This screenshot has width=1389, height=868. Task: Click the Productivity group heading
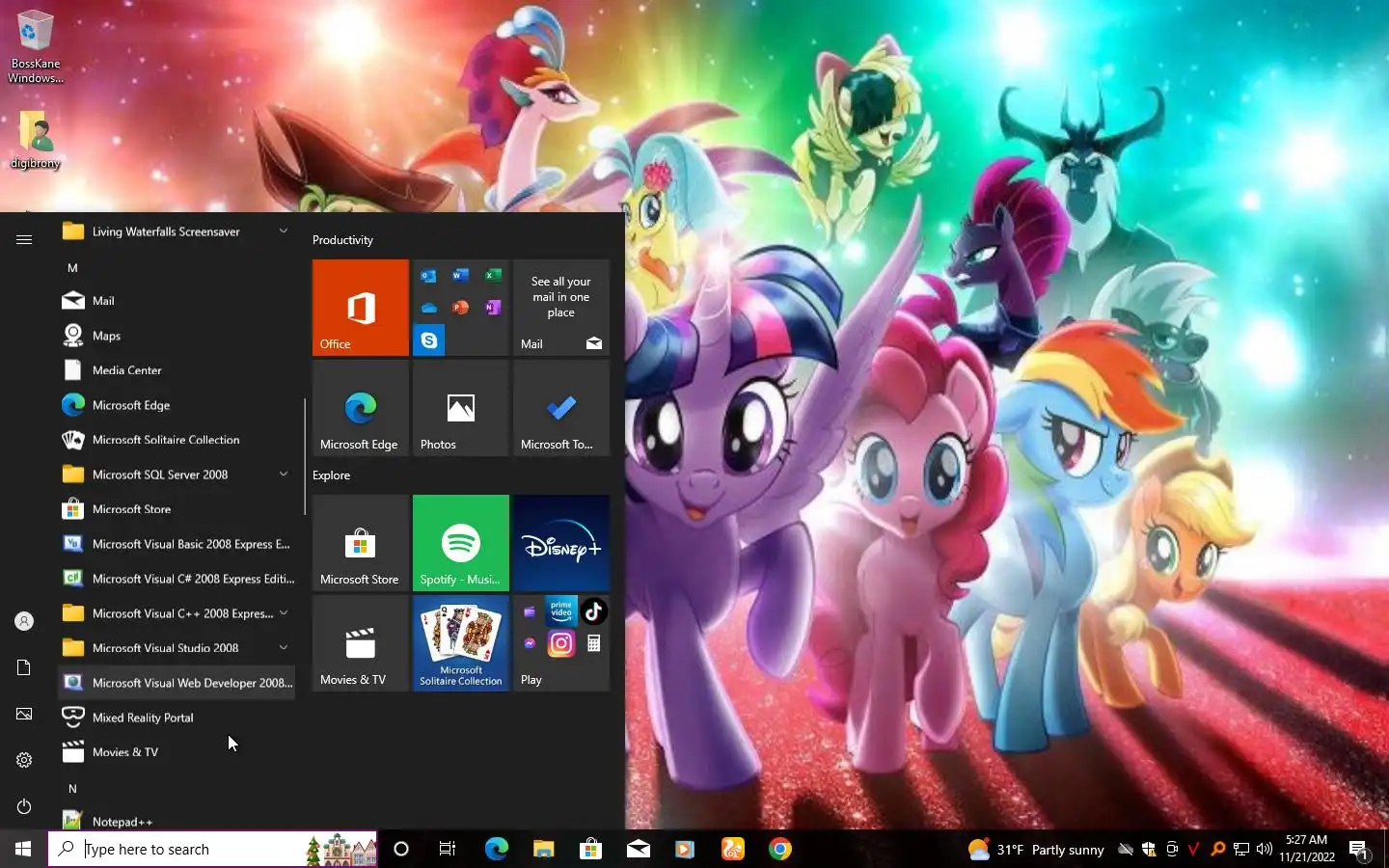(342, 240)
